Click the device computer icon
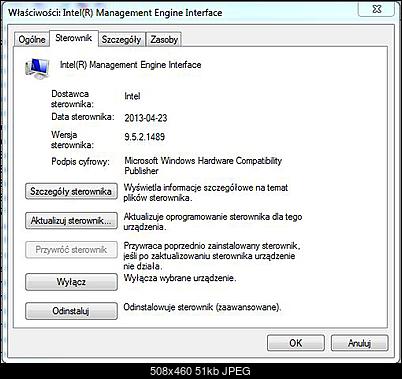The image size is (402, 379). (37, 68)
